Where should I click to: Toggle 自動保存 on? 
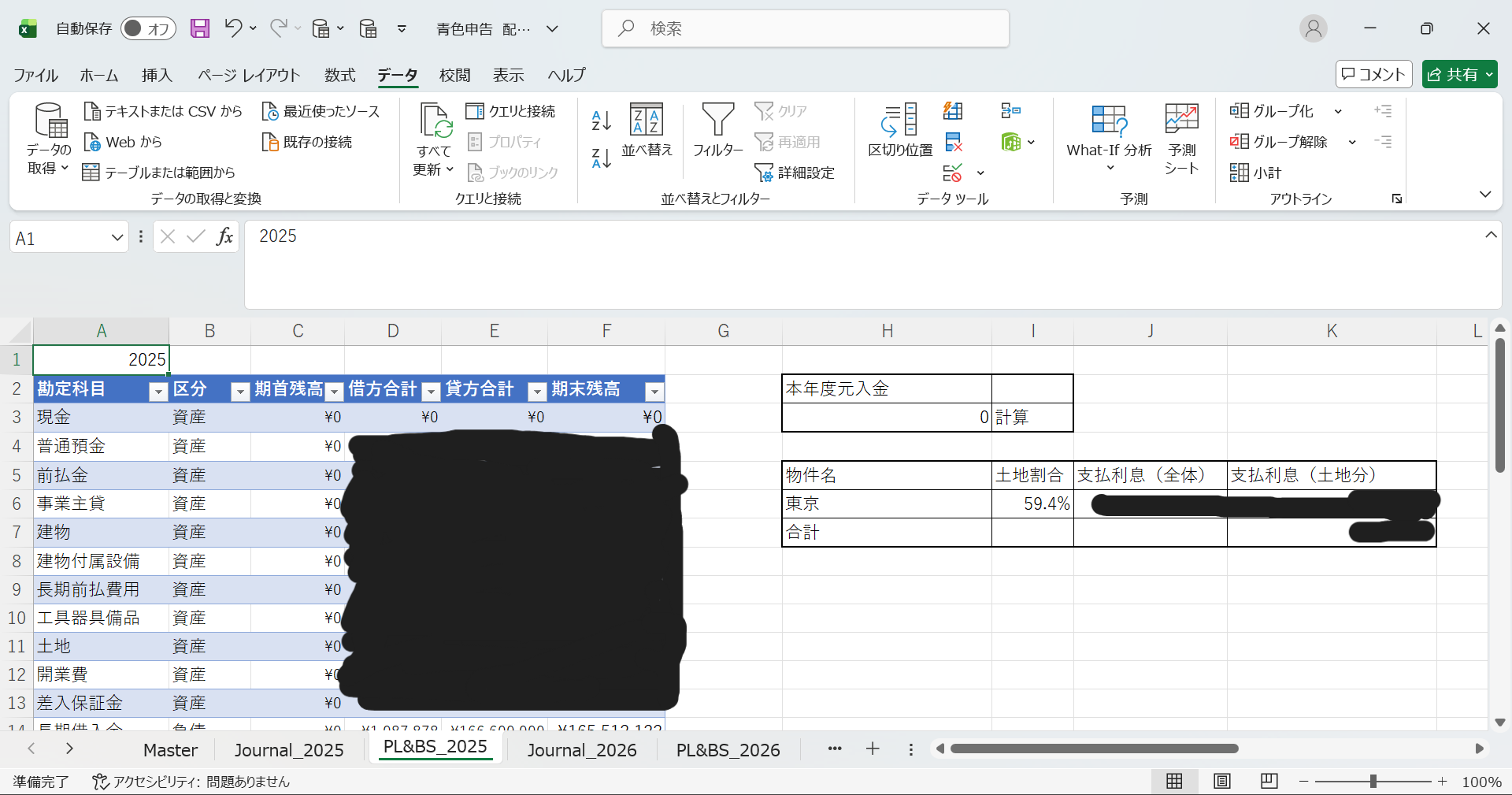tap(148, 28)
